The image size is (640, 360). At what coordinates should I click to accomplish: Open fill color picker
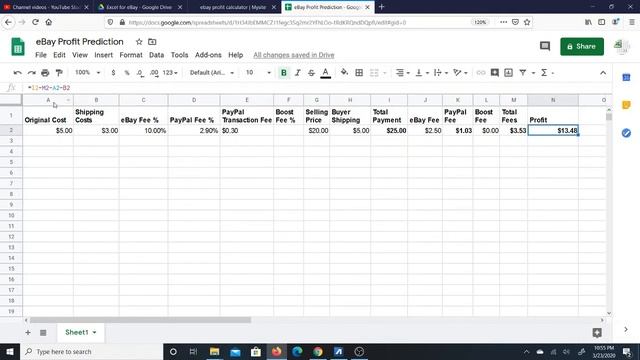pos(344,73)
